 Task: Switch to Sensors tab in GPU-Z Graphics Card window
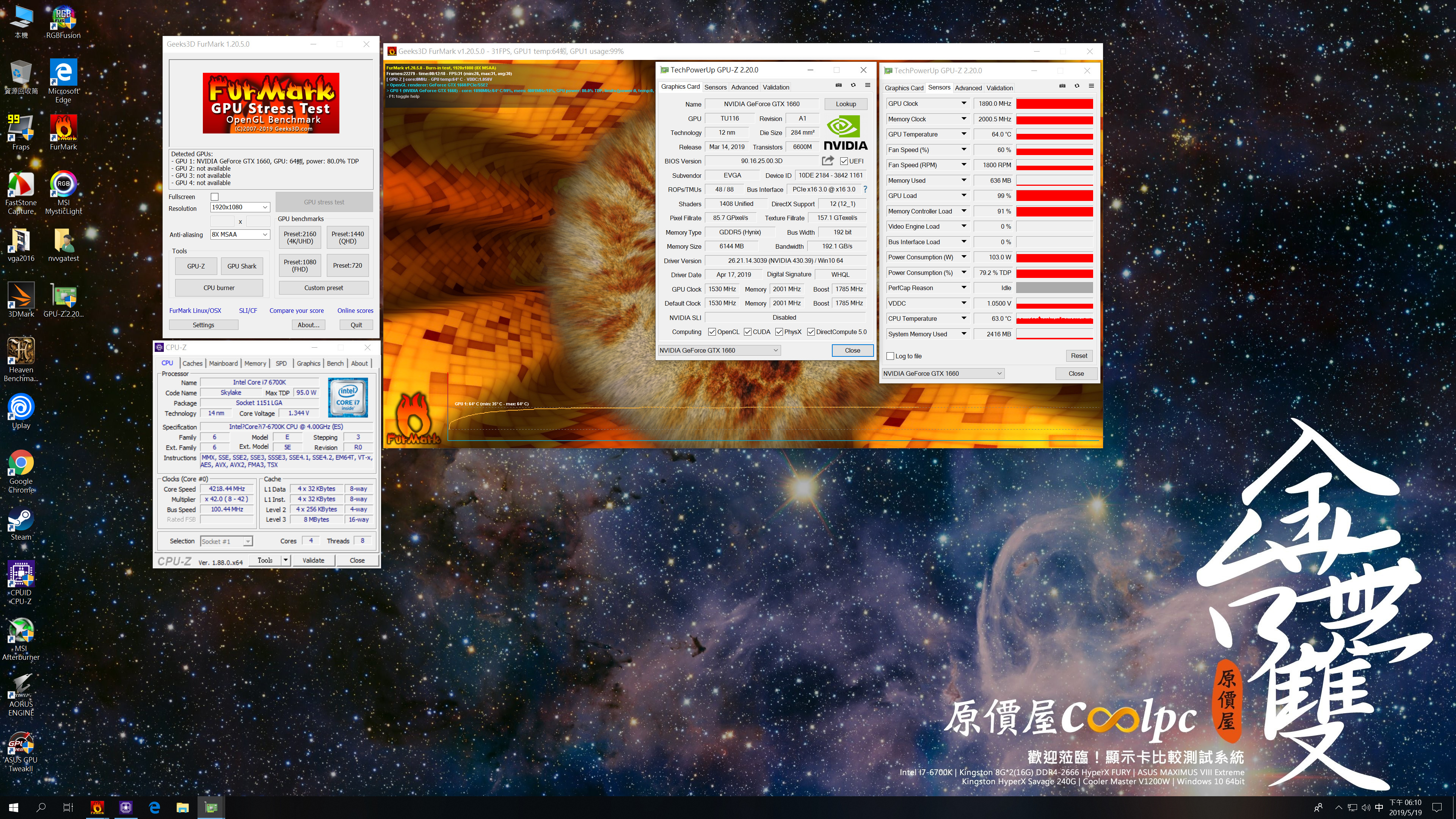pos(715,87)
